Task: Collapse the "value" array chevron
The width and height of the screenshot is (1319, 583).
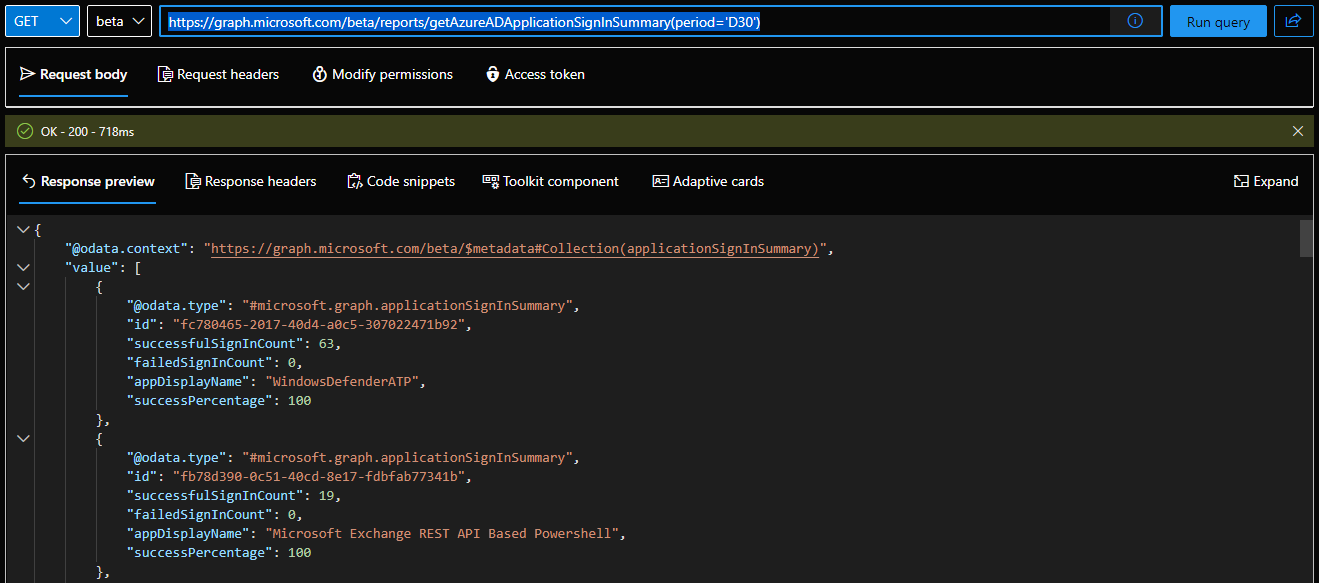Action: point(24,268)
